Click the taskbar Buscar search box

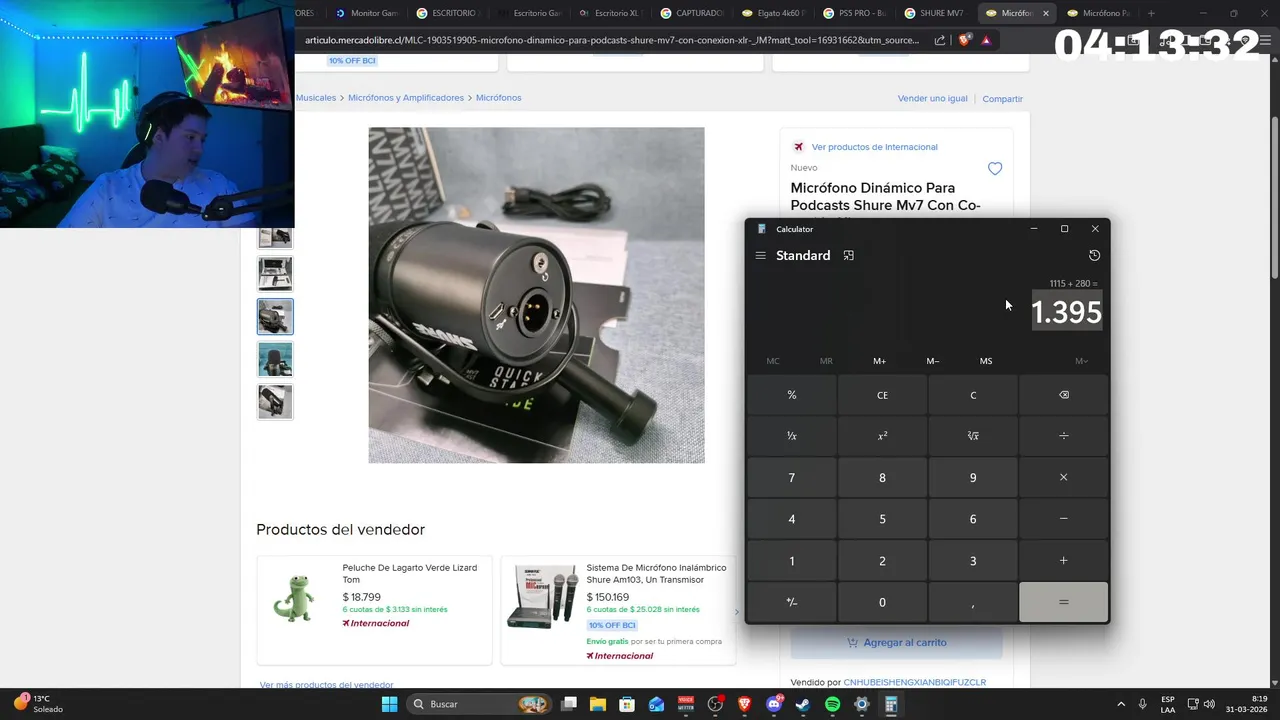pos(480,704)
